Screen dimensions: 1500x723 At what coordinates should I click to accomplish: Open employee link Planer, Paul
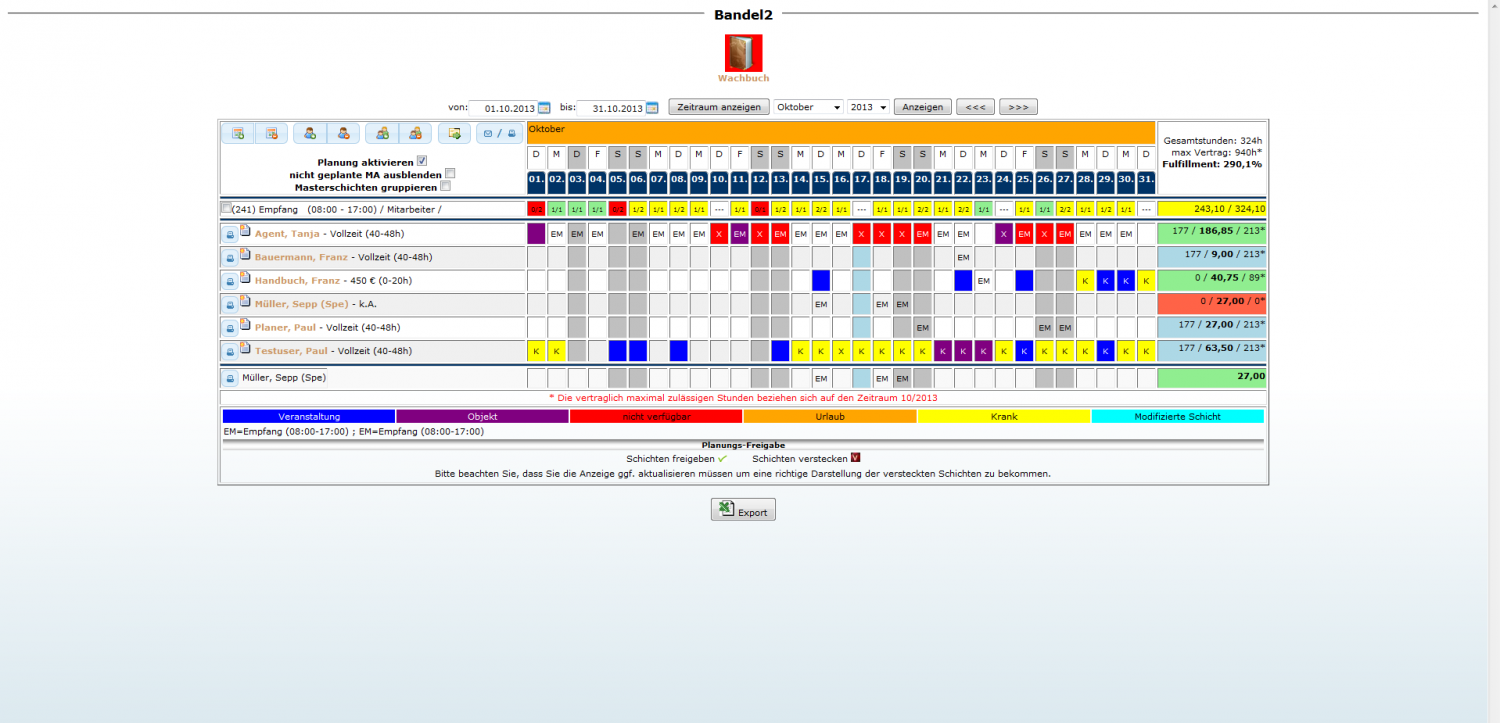[285, 328]
